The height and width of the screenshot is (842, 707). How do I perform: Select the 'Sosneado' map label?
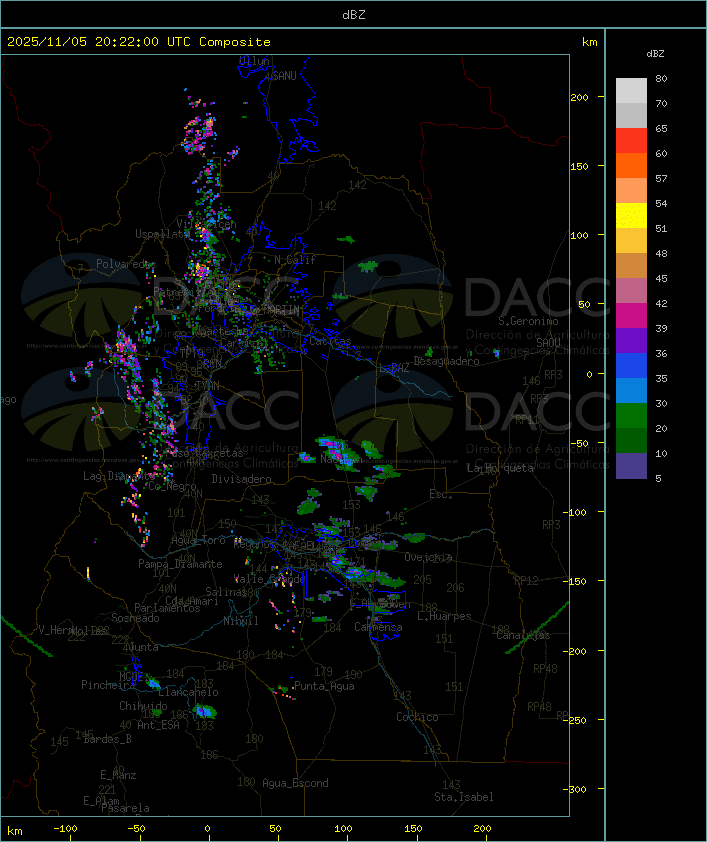point(135,618)
